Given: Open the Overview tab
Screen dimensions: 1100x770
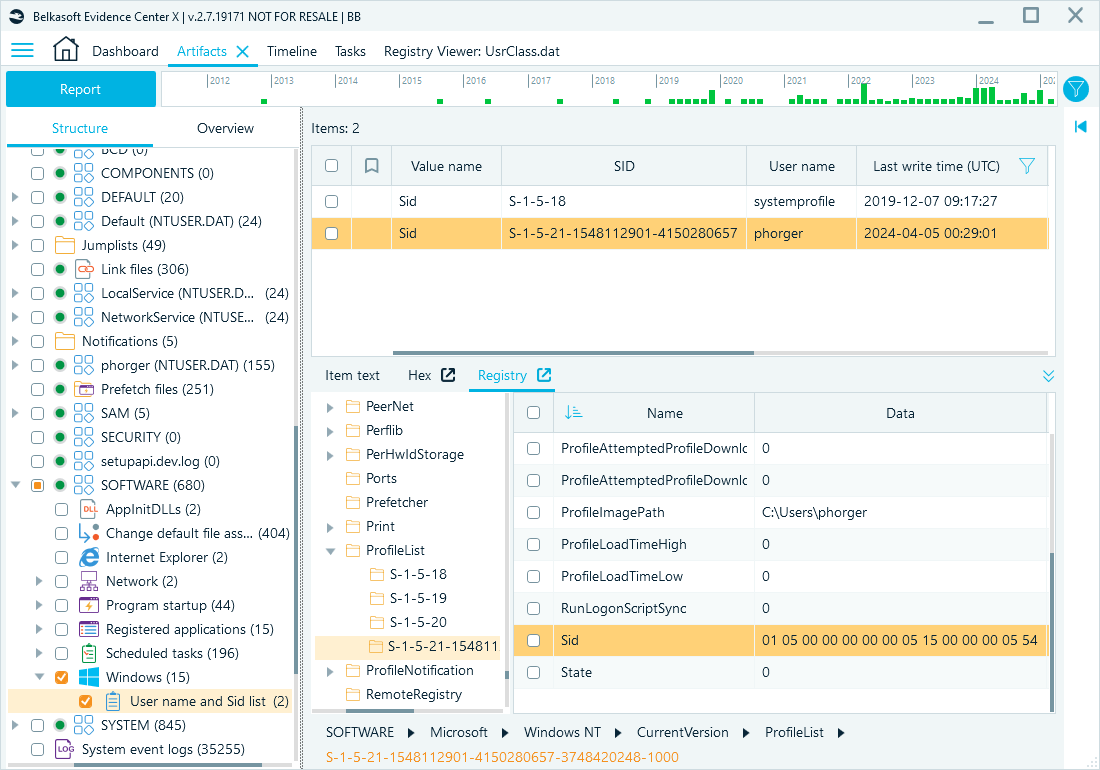Looking at the screenshot, I should point(225,128).
